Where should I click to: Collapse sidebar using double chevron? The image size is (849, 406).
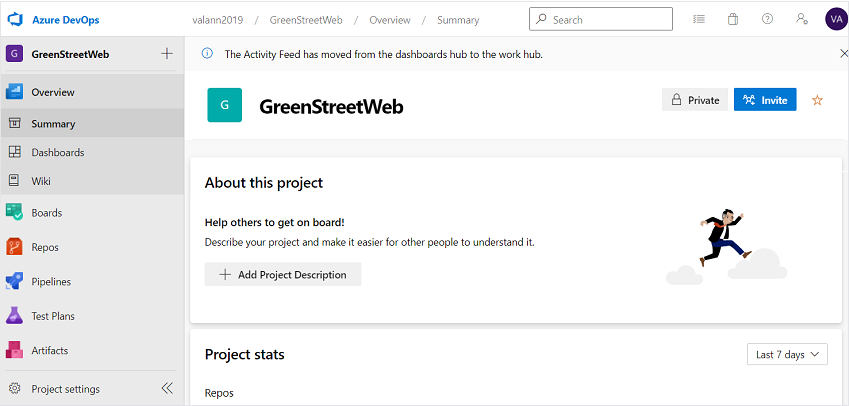(x=167, y=388)
